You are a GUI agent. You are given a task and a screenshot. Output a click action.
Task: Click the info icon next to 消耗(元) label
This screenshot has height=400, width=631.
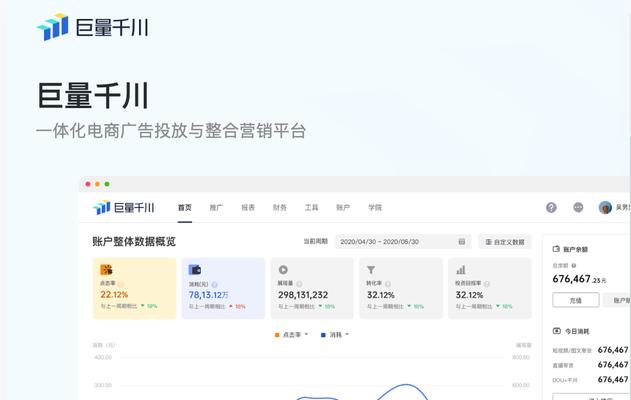pyautogui.click(x=214, y=285)
